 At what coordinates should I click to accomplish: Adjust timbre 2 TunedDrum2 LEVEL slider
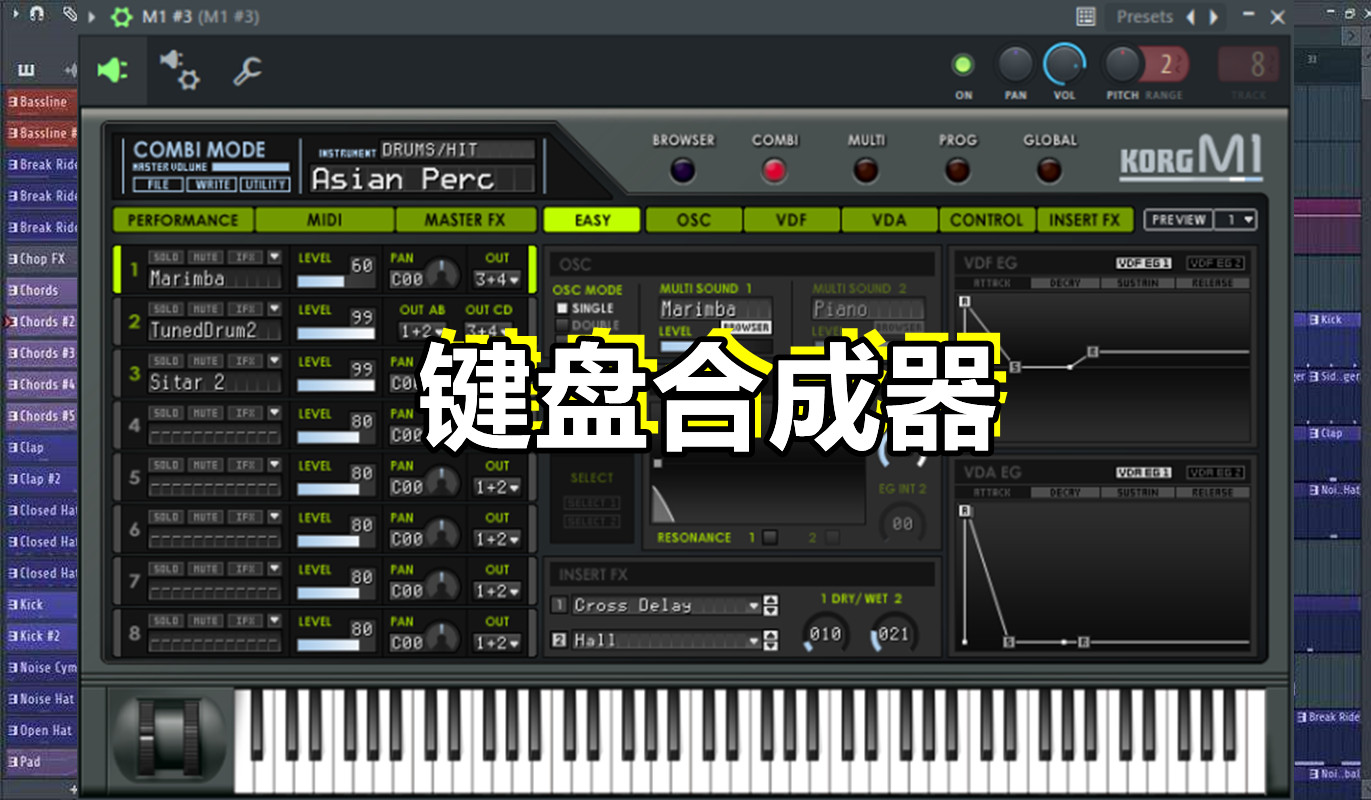pyautogui.click(x=336, y=333)
